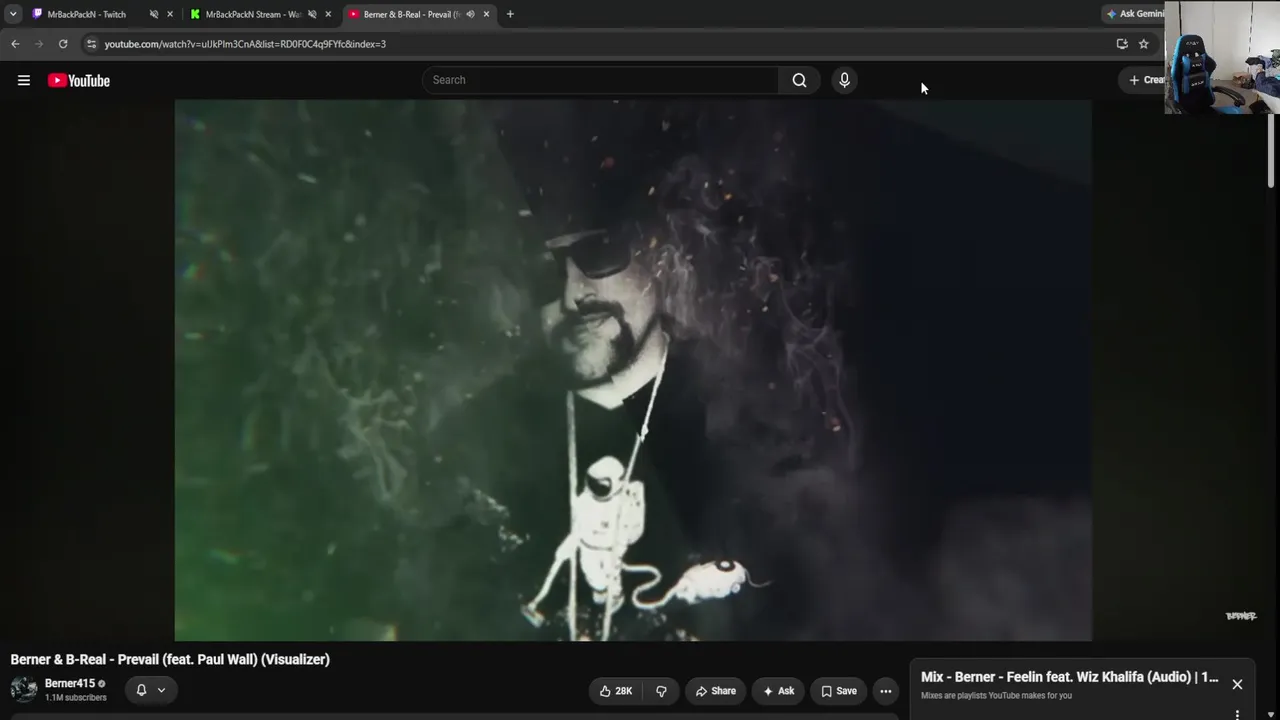
Task: Bookmark this page with star icon
Action: (1144, 44)
